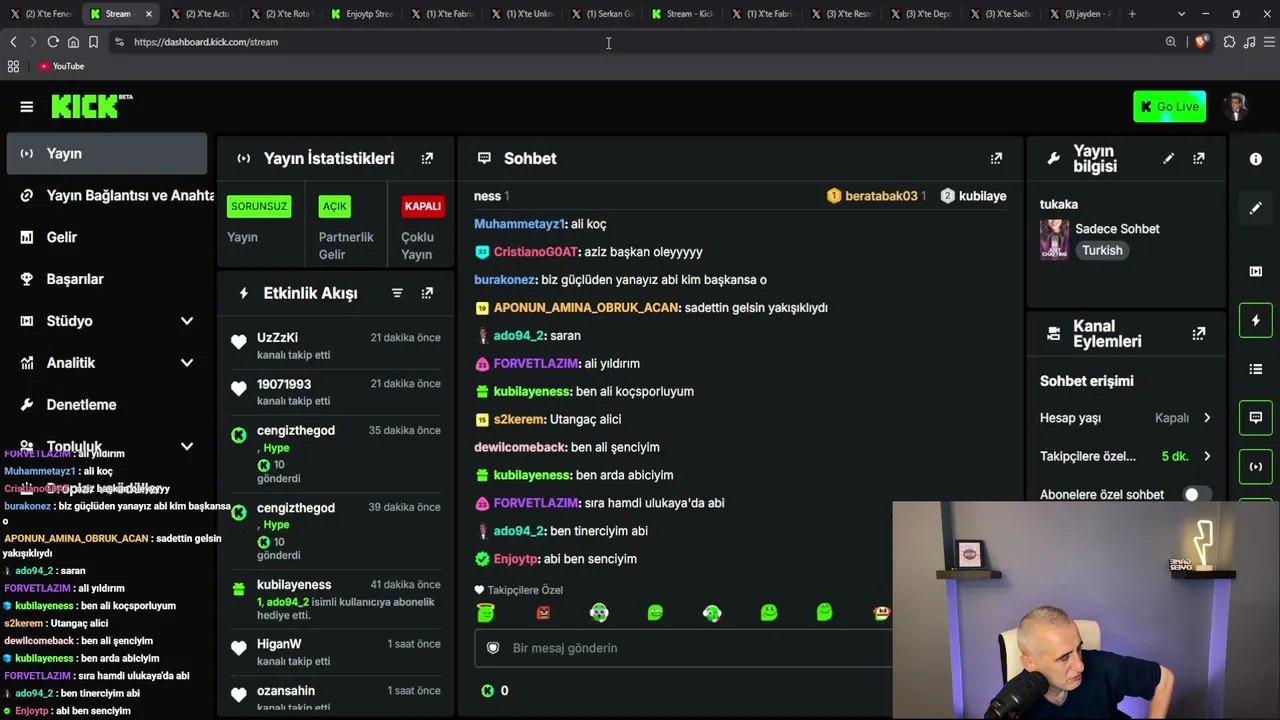Edit stream info with the pencil icon

1168,158
